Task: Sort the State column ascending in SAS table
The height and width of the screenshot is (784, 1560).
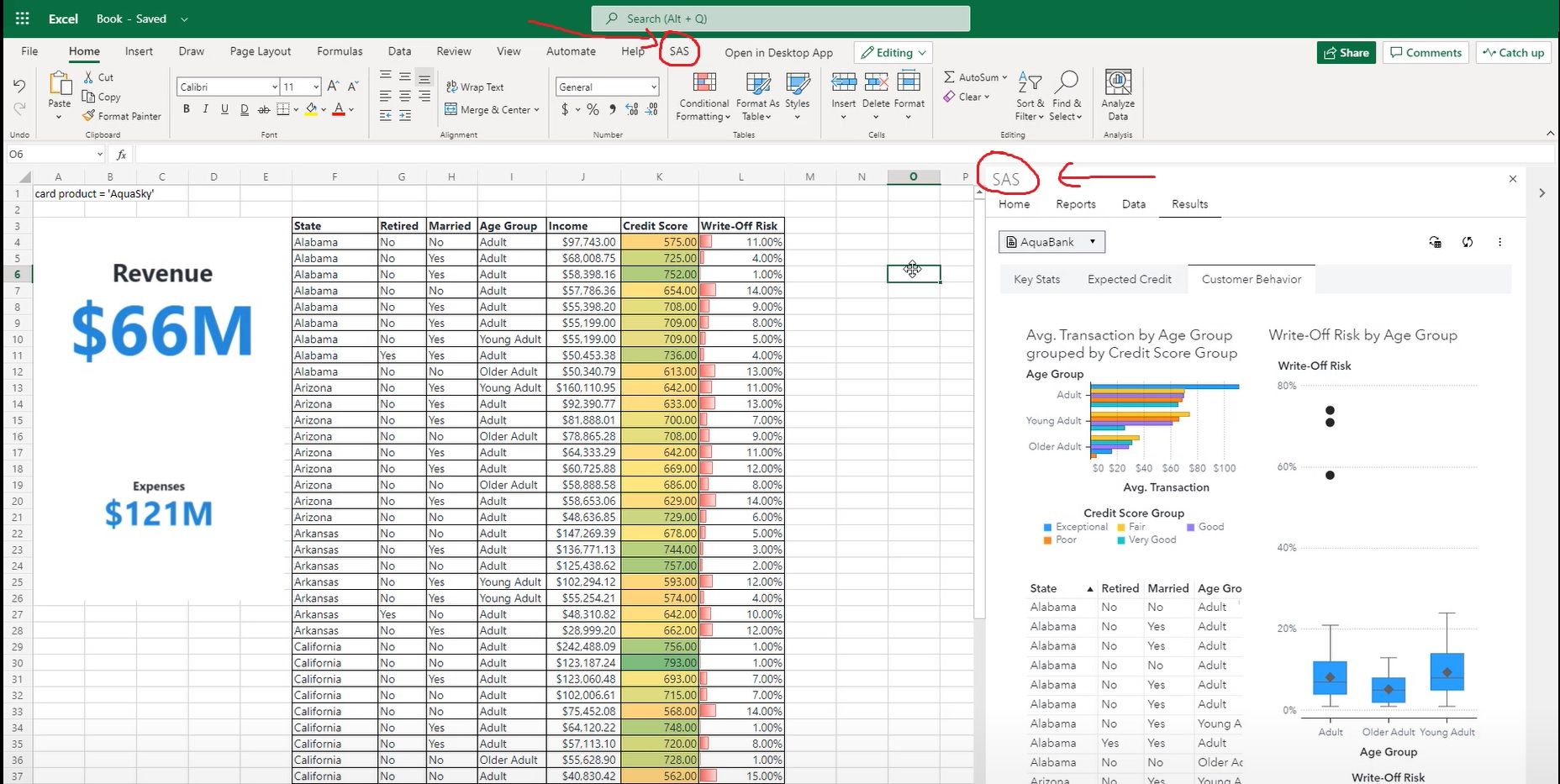Action: [1091, 588]
